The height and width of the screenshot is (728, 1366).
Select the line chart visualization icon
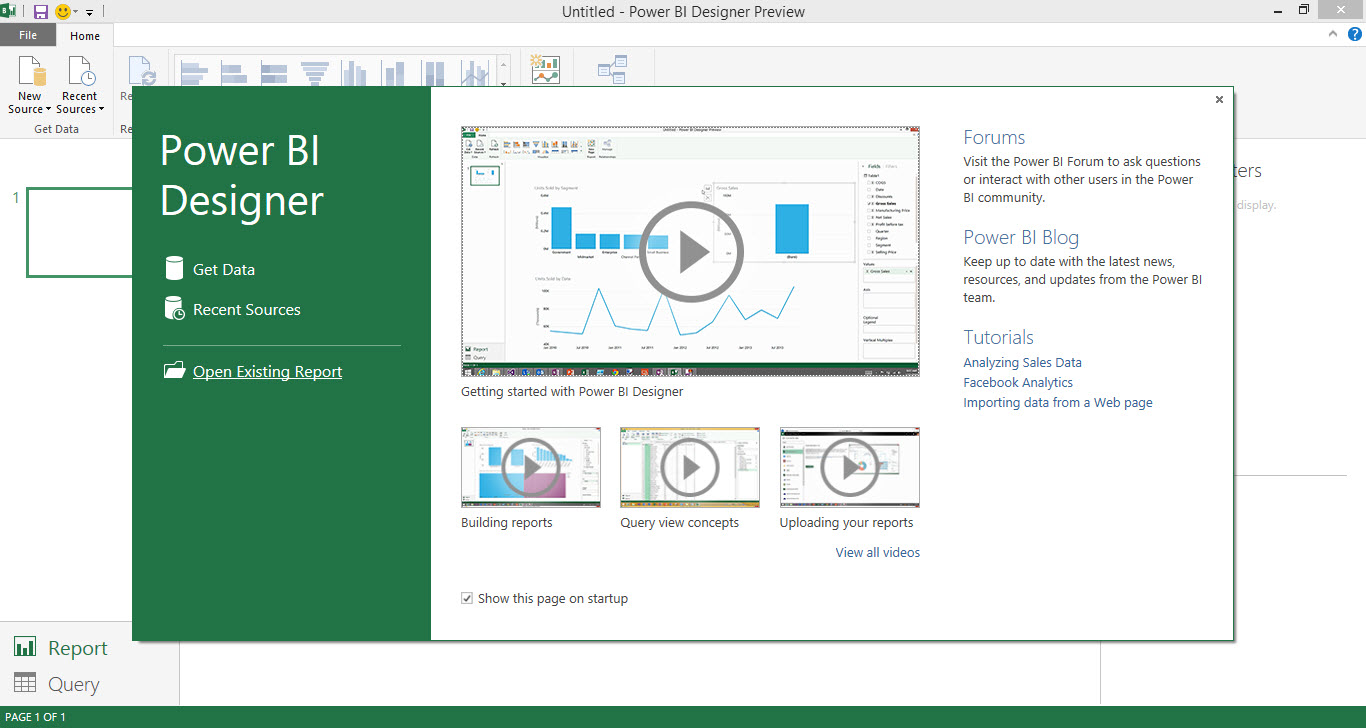474,70
